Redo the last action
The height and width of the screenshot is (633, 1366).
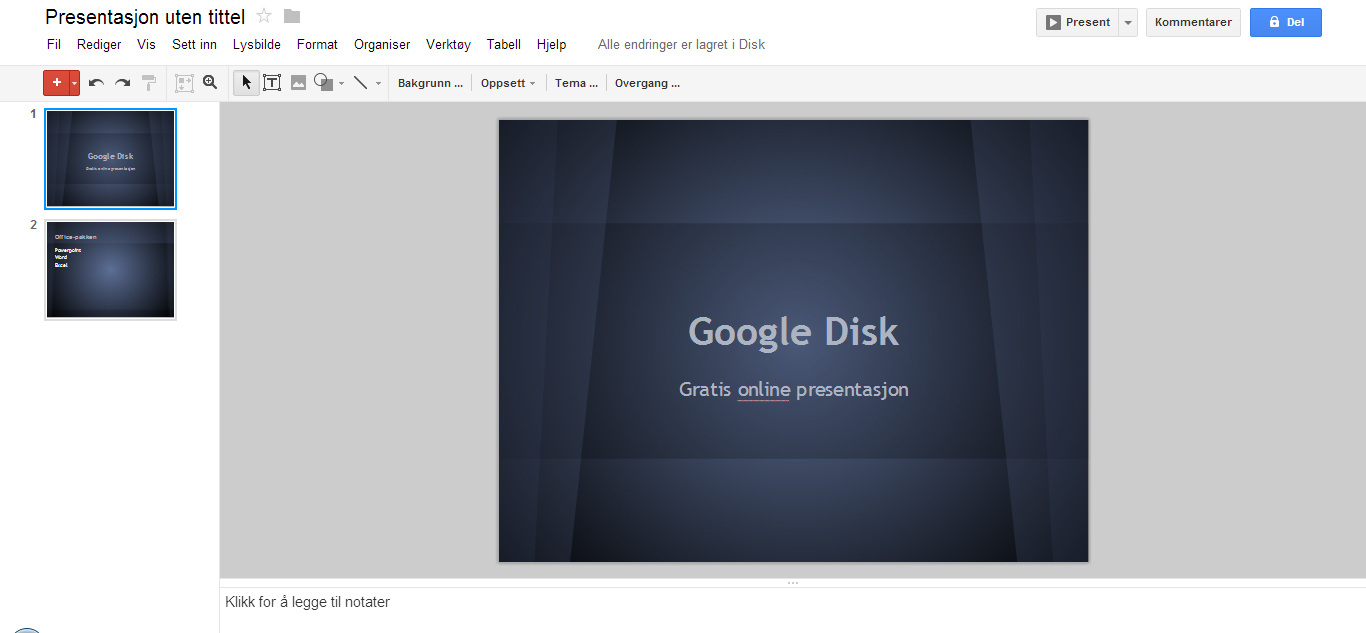(x=122, y=83)
